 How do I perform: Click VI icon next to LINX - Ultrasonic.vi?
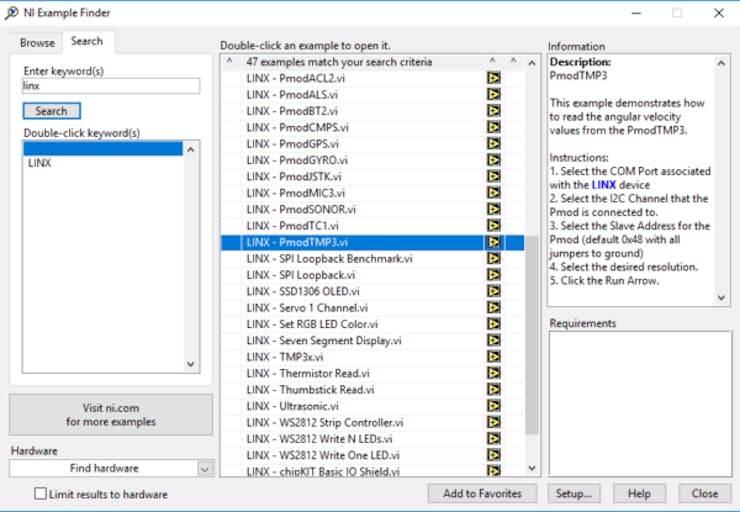pyautogui.click(x=494, y=406)
